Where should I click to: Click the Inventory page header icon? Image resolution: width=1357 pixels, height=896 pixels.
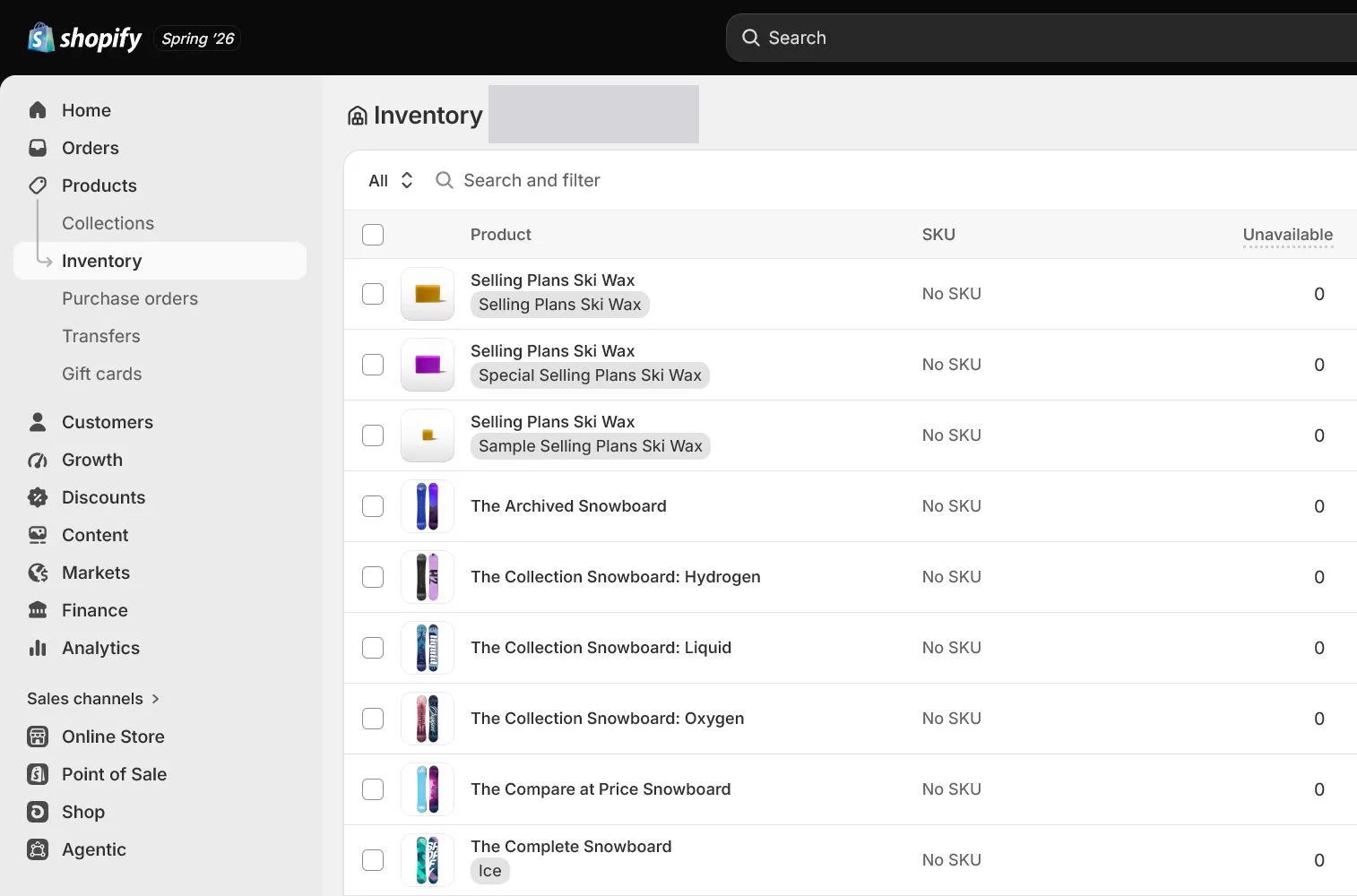click(x=358, y=116)
